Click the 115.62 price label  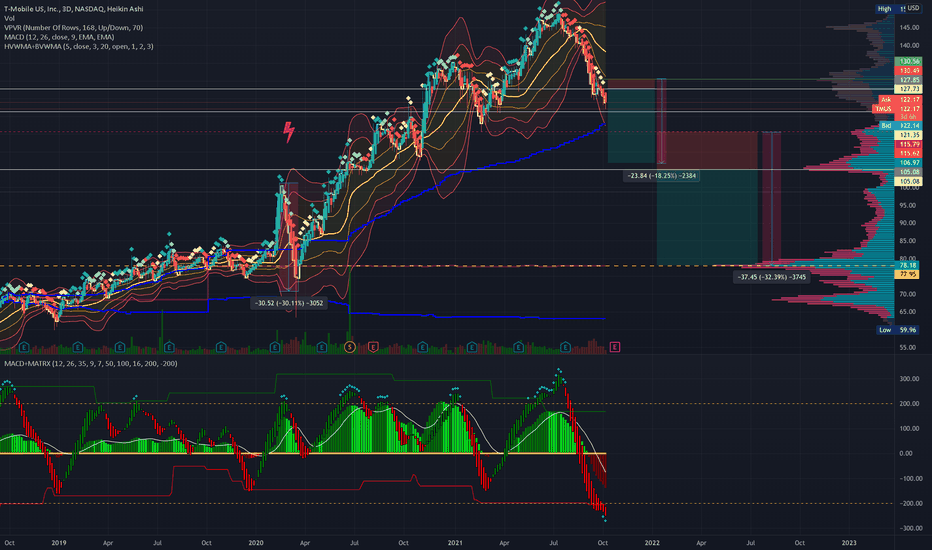click(x=909, y=153)
